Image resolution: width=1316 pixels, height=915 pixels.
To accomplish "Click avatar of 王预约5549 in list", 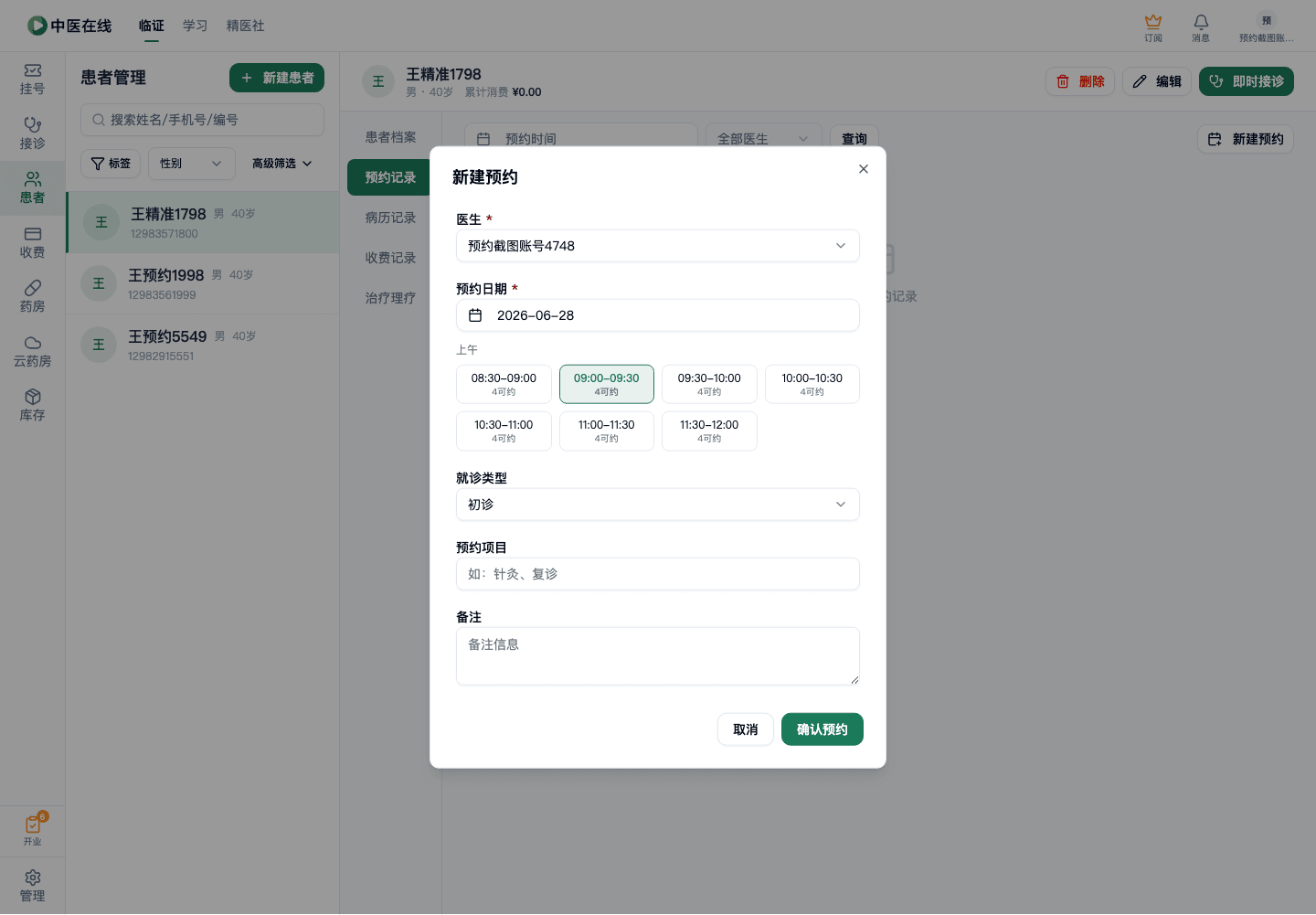I will point(99,345).
